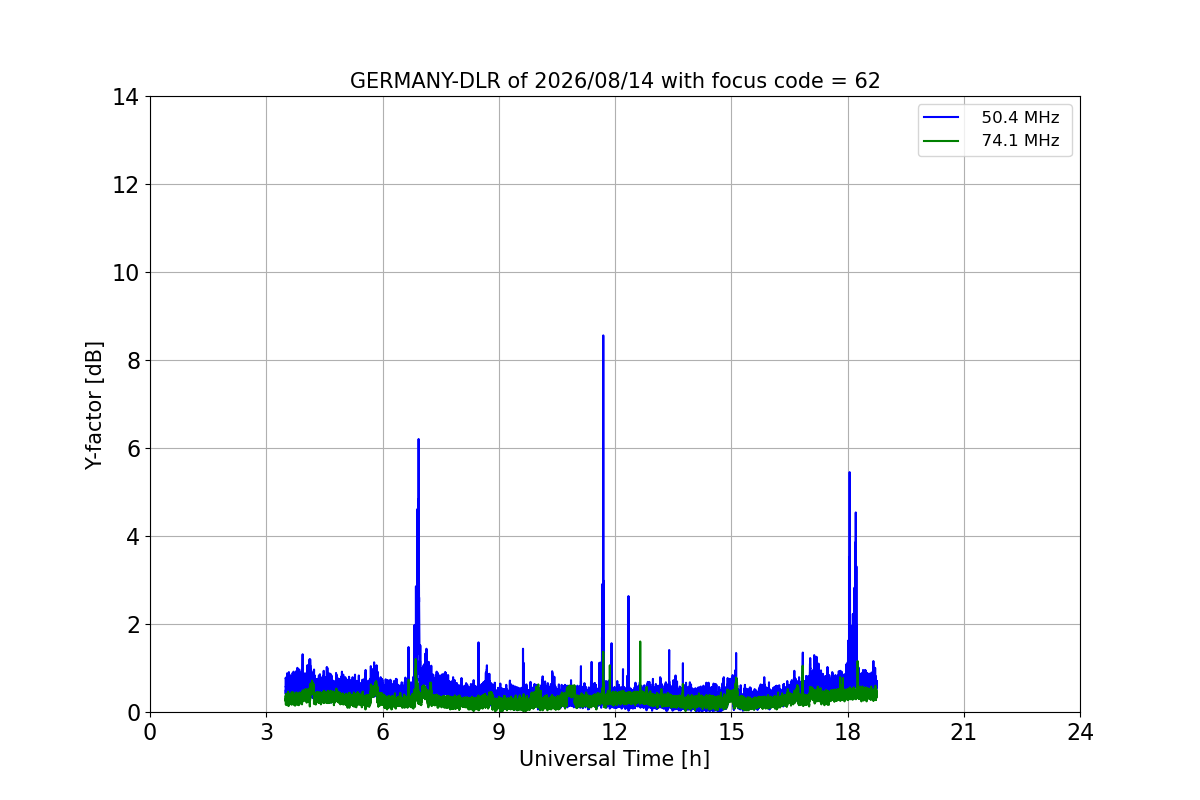
Task: Click the tallest blue peak near 12 h
Action: [603, 337]
